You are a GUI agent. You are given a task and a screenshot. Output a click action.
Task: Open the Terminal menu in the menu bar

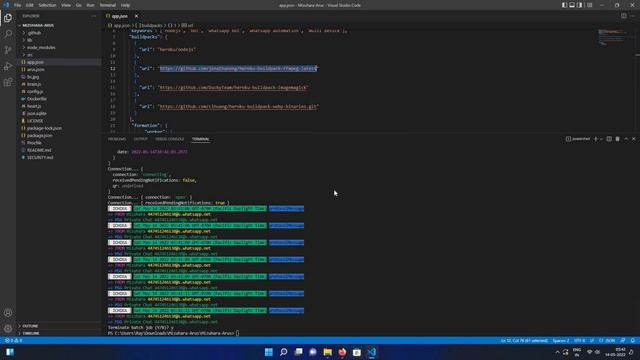(x=108, y=5)
